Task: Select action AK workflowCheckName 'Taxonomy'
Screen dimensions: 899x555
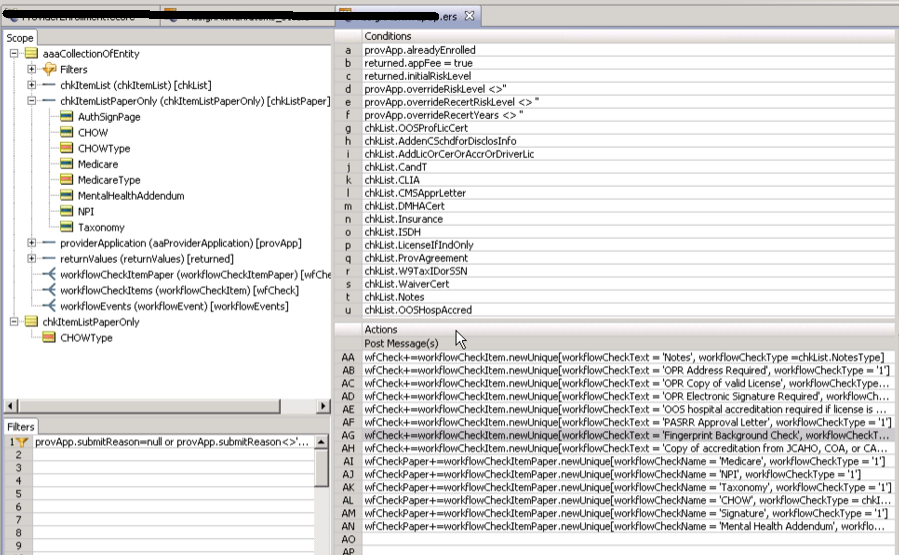Action: click(628, 487)
